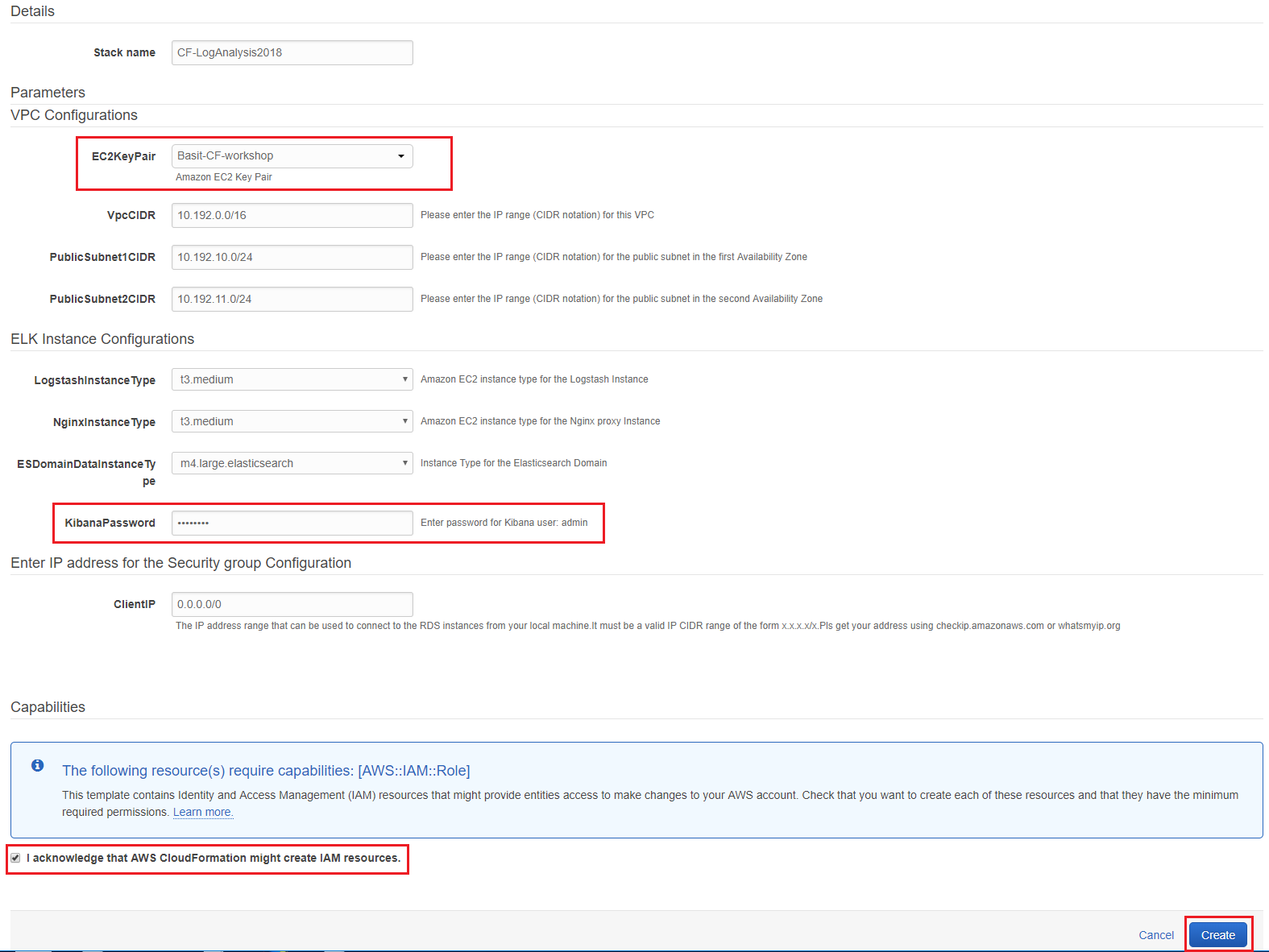Open the Learn more link
The height and width of the screenshot is (952, 1269).
pyautogui.click(x=203, y=812)
